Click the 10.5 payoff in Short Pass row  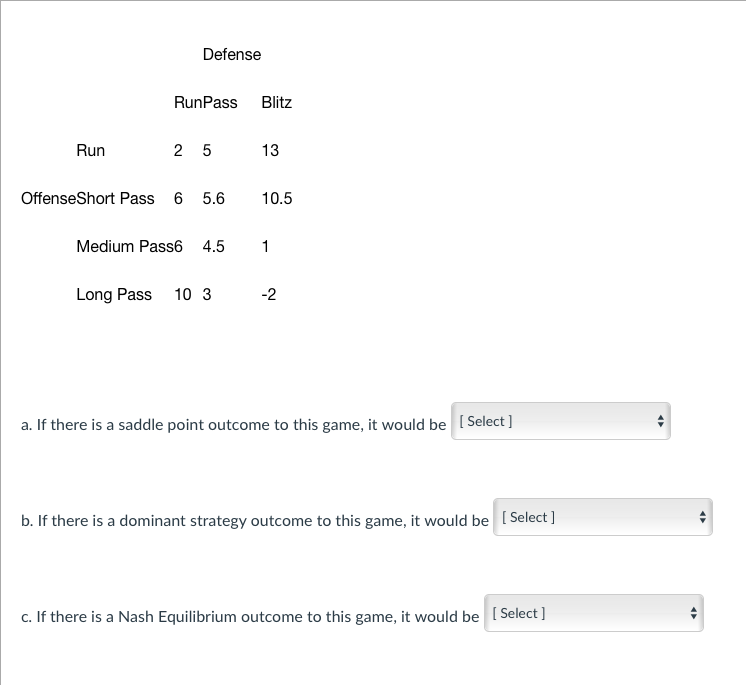click(x=277, y=198)
